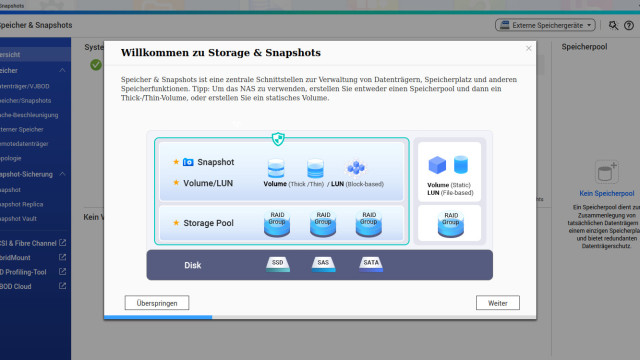The image size is (640, 360).
Task: Click the Überspringen button
Action: tap(157, 303)
